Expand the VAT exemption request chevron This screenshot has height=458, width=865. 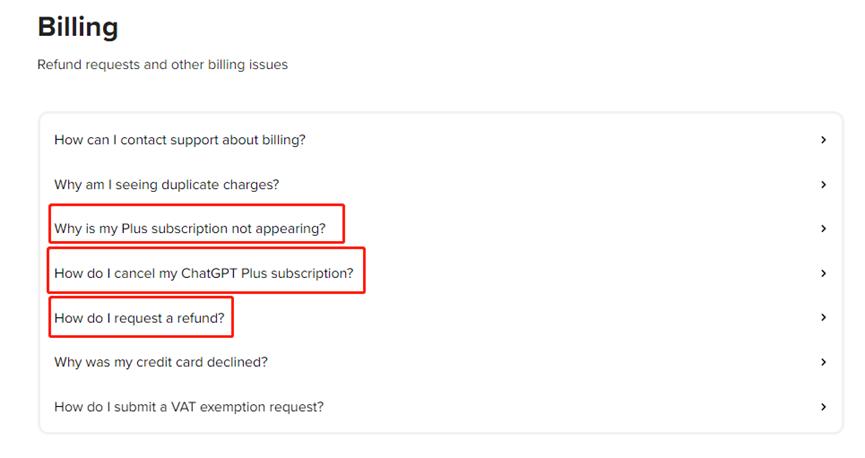823,407
